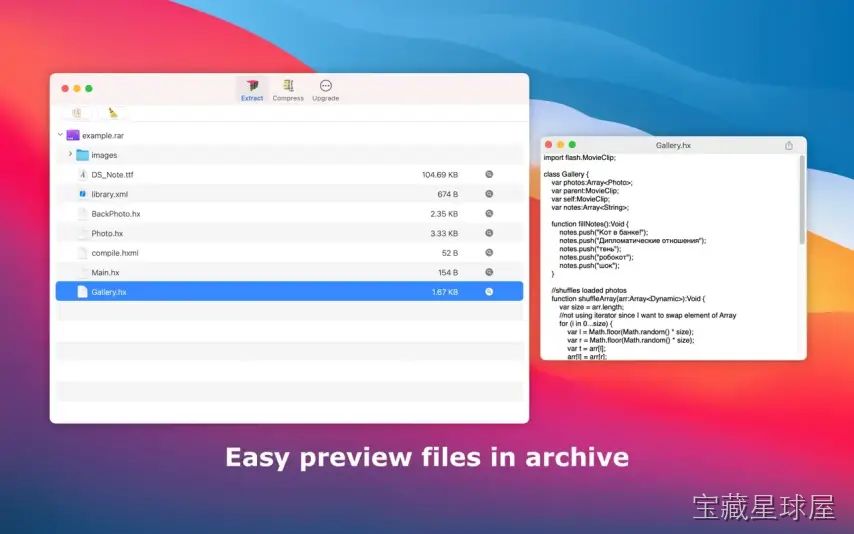
Task: Click the 'import flash.MovieClip;' line in preview
Action: click(580, 158)
